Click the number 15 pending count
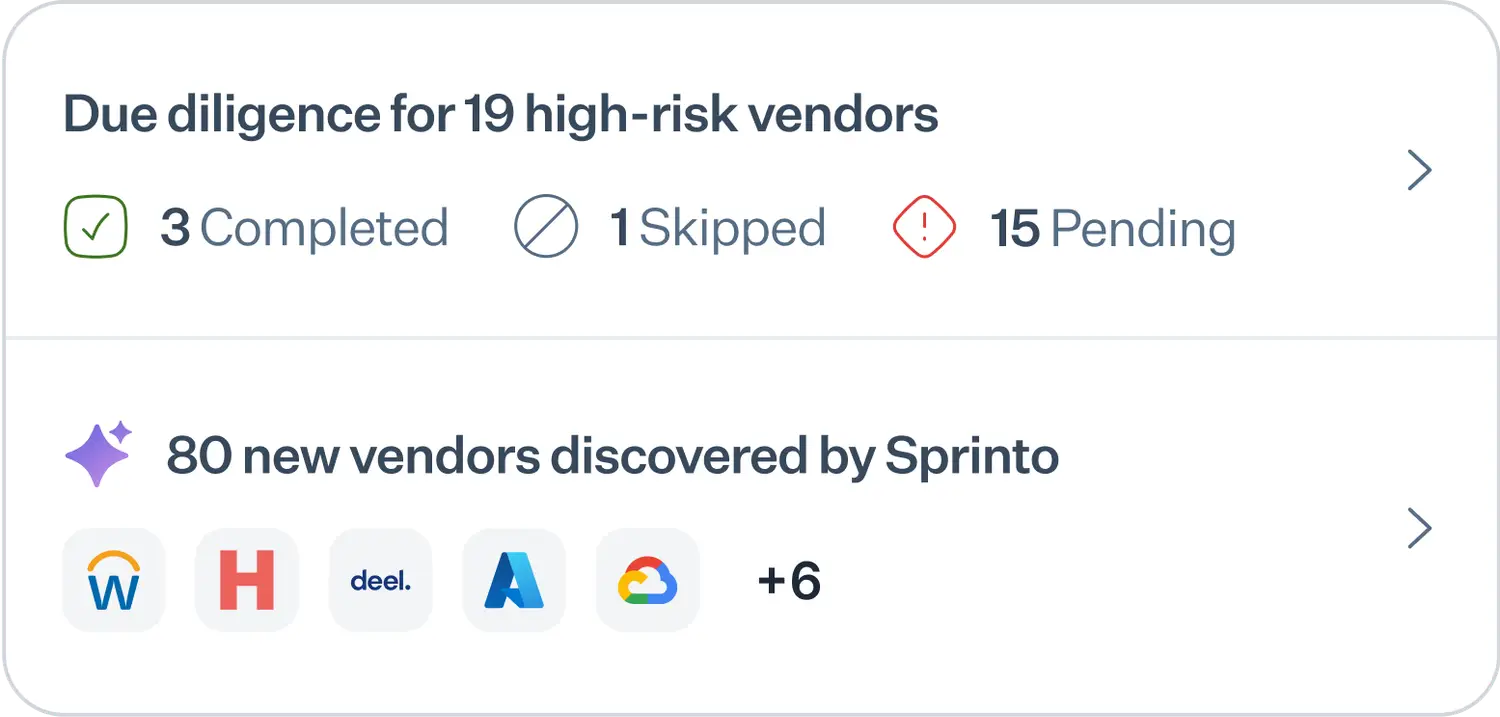Screen dimensions: 1500x717 point(1015,229)
